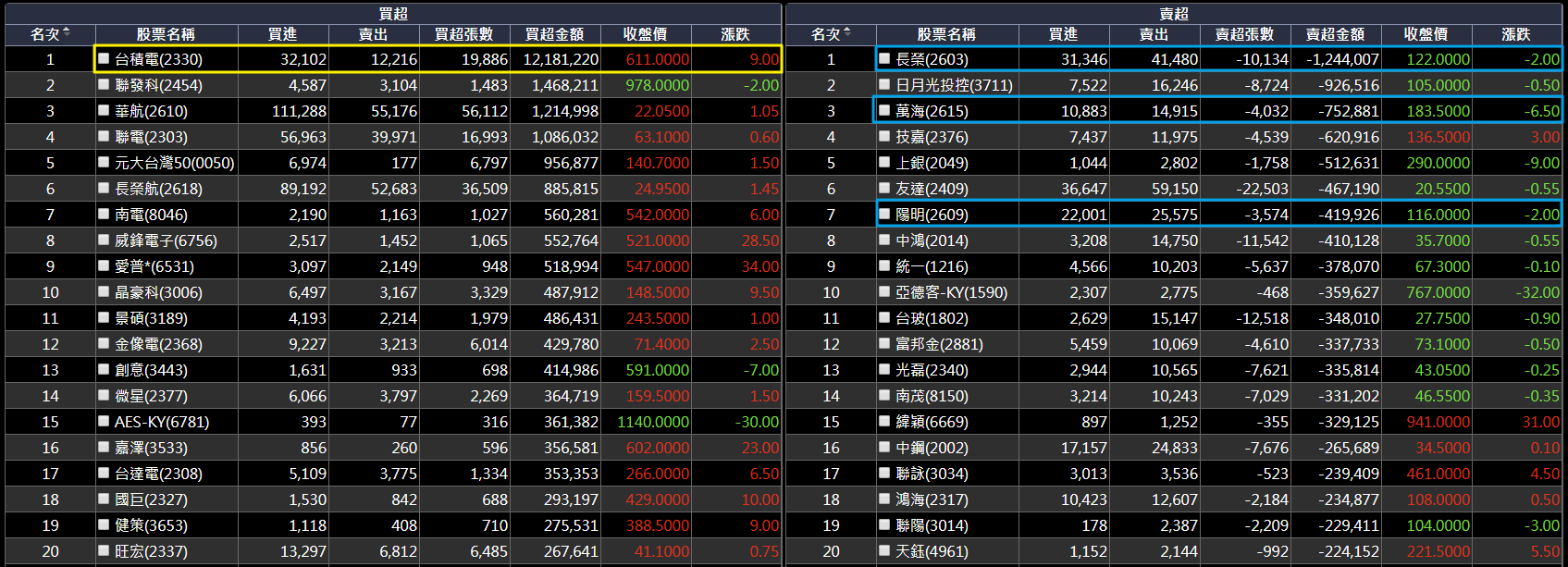Click stock name 聯陽(3014)

coord(932,525)
